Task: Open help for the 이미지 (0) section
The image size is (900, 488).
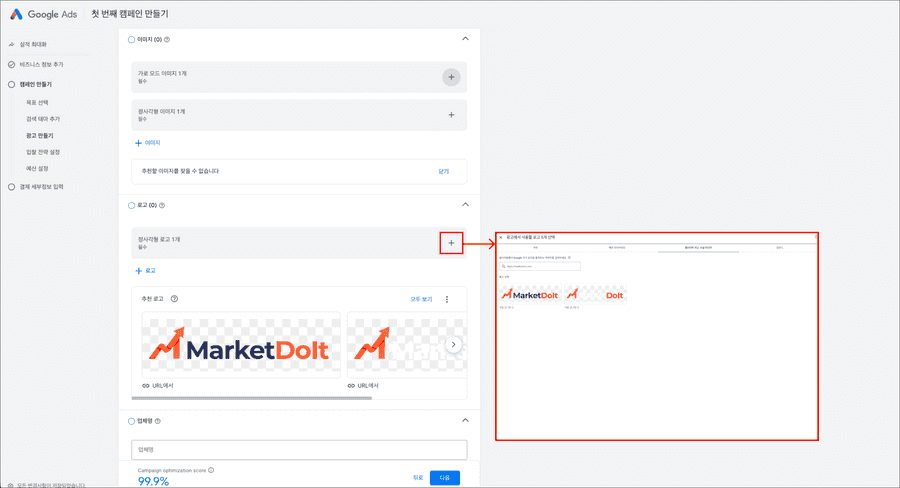Action: tap(167, 40)
